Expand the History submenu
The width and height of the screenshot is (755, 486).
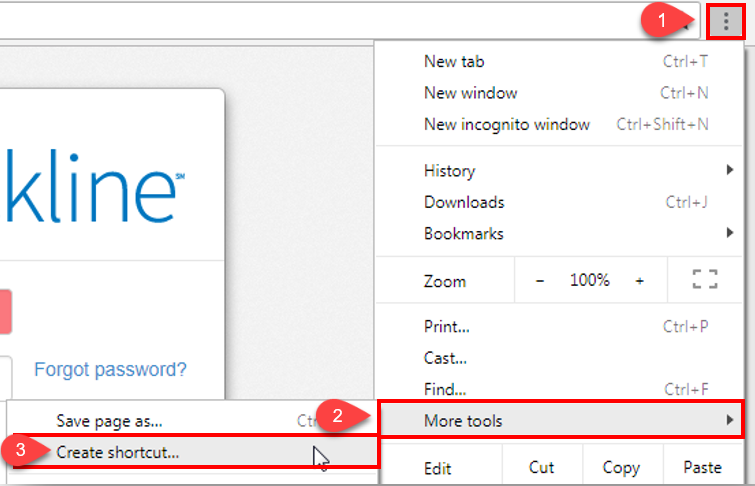point(450,171)
